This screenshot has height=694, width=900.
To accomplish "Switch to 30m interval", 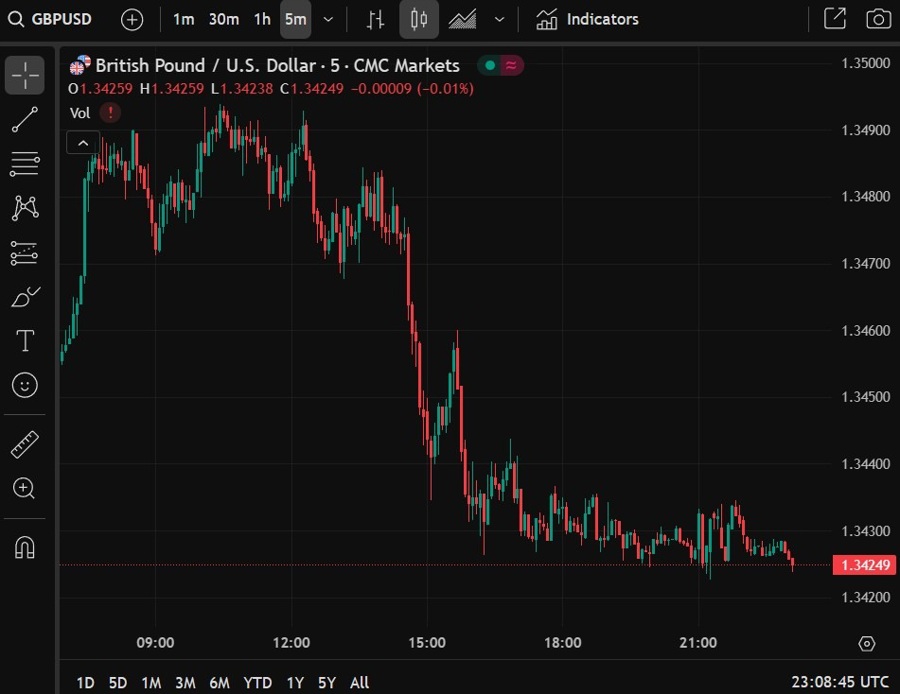I will click(223, 20).
